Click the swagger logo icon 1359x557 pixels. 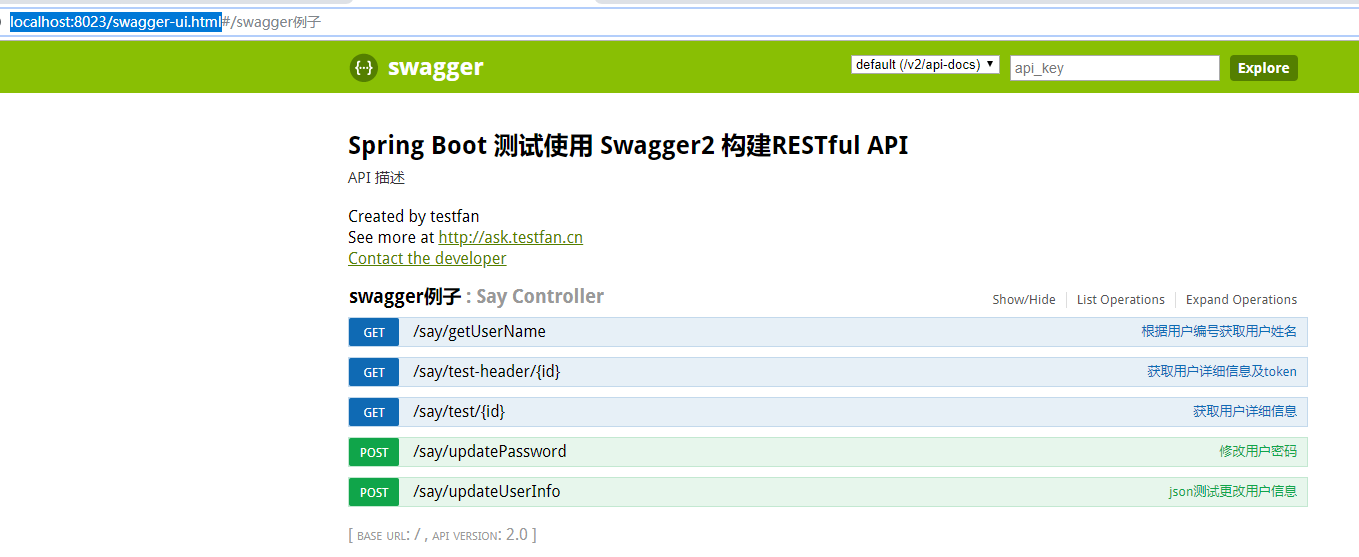[363, 68]
